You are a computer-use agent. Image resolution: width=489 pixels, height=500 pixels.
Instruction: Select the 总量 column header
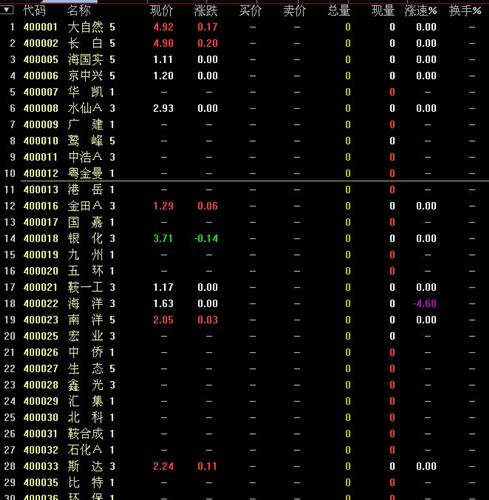coord(339,11)
